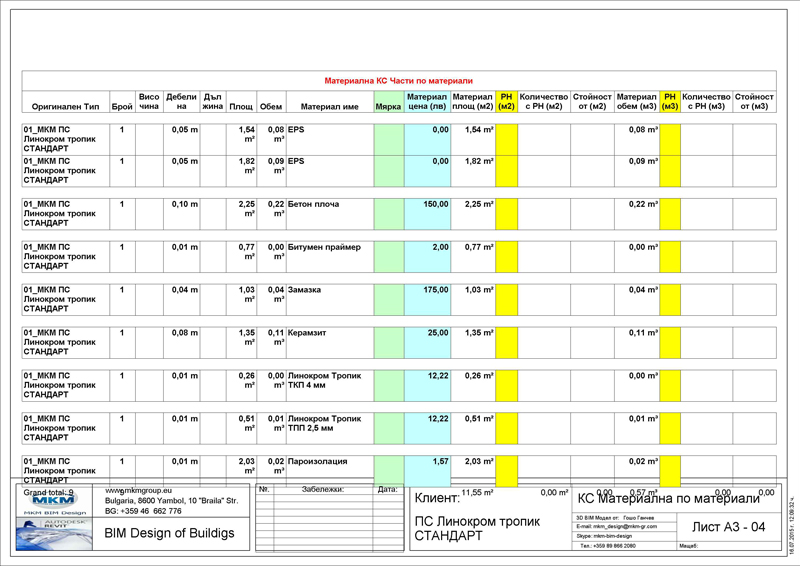Viewport: 800px width, 566px height.
Task: Click the 'BIM Design of Buildigs' text
Action: 169,533
